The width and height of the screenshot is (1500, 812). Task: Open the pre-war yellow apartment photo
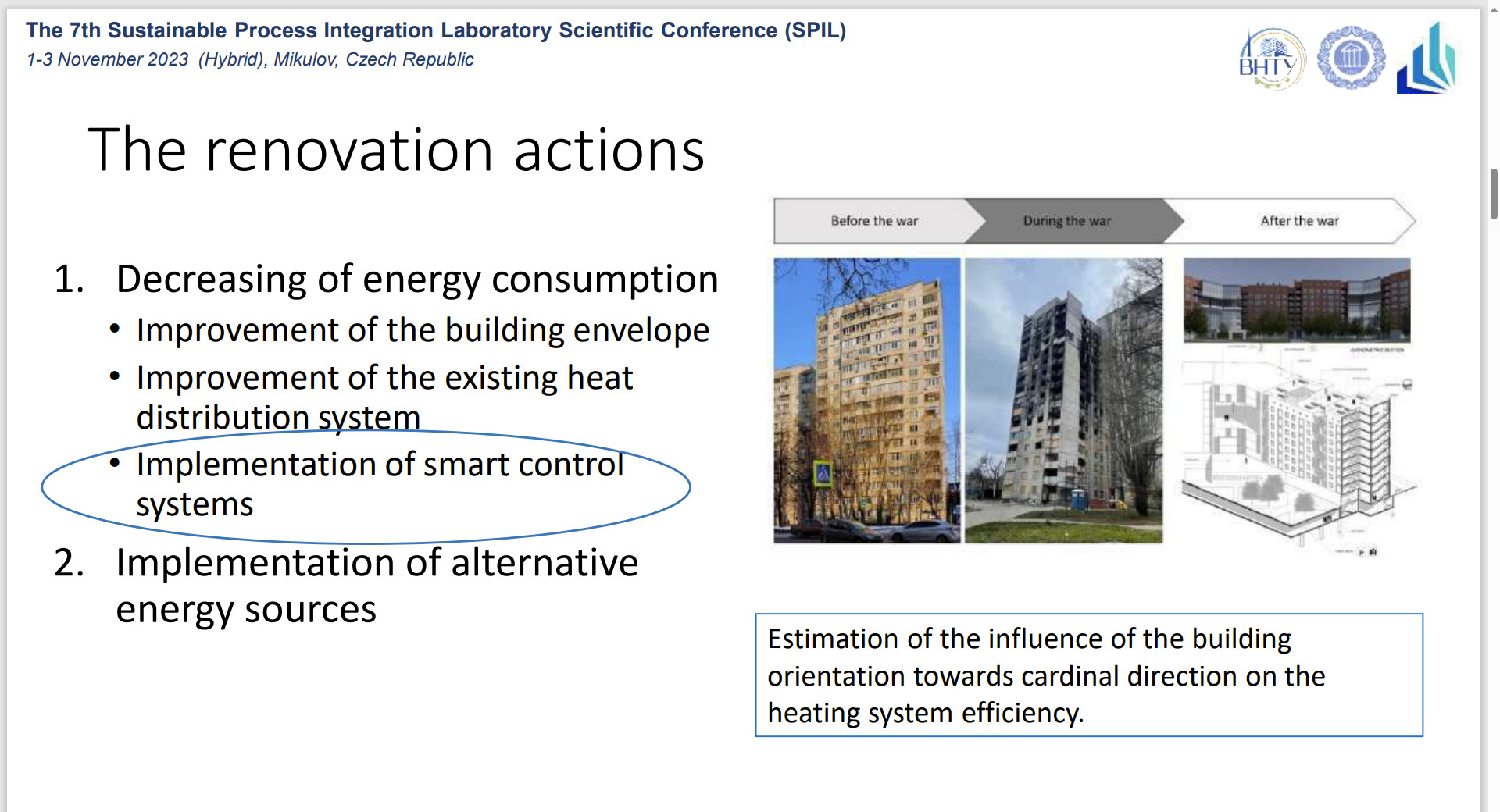867,401
